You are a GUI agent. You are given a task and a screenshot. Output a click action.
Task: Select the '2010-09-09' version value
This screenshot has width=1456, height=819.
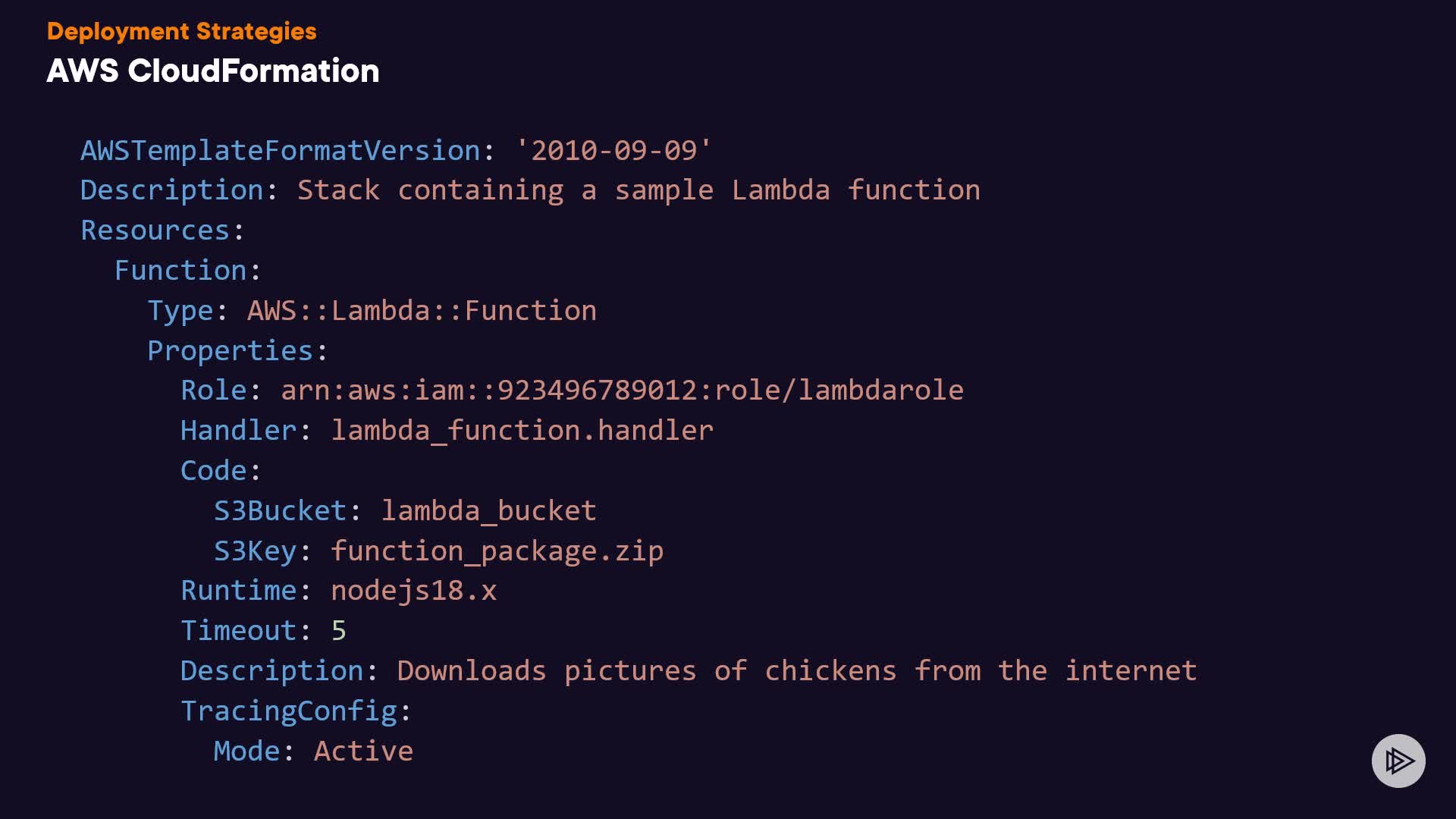613,150
